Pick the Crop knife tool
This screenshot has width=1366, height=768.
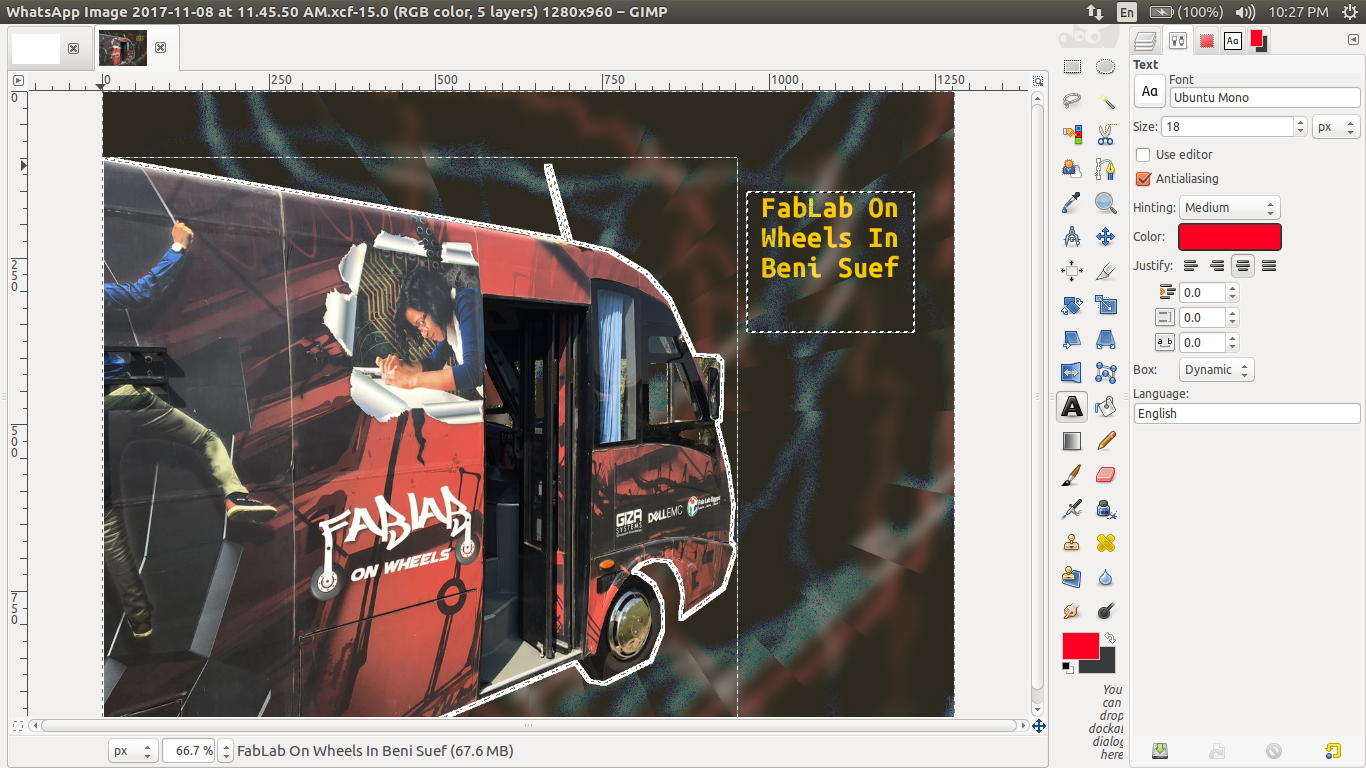point(1105,271)
